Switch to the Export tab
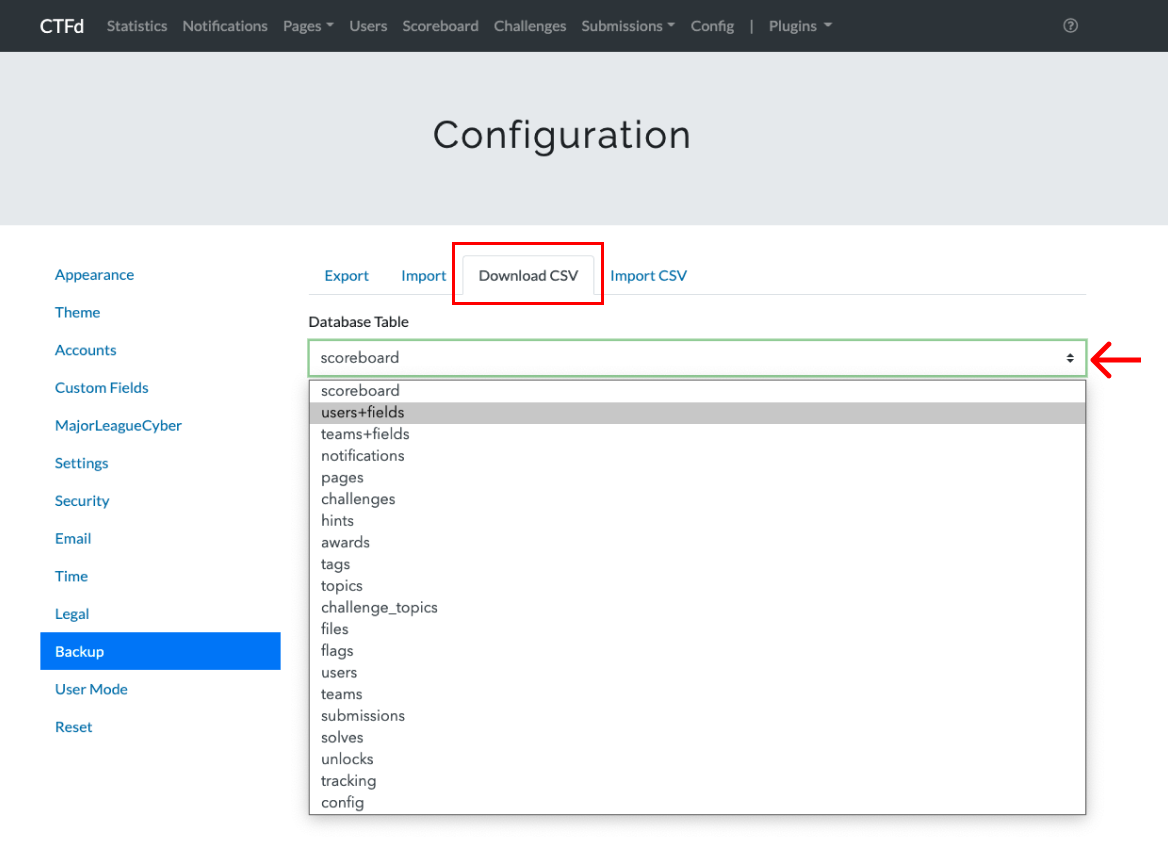Image resolution: width=1168 pixels, height=855 pixels. tap(346, 276)
